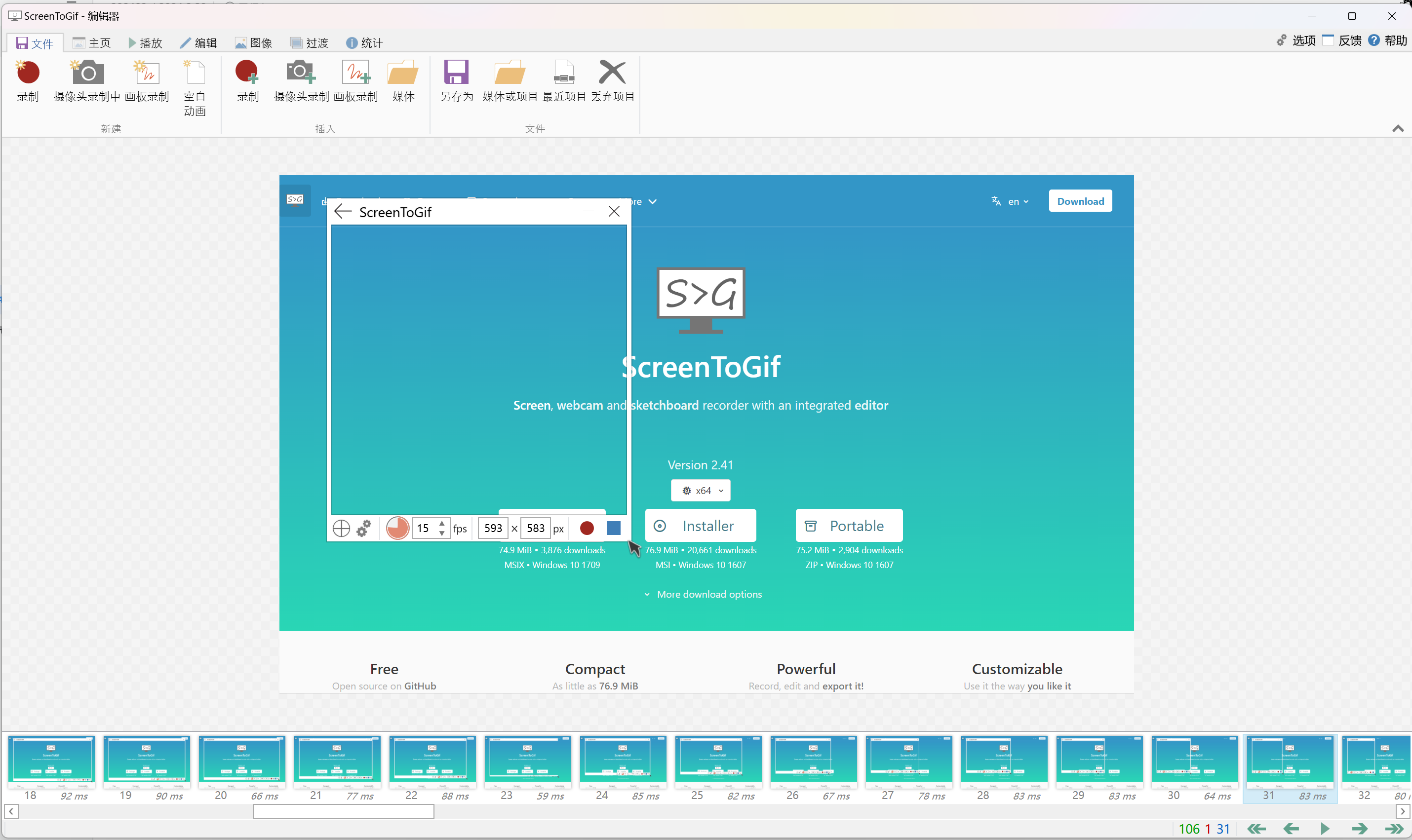The height and width of the screenshot is (840, 1412).
Task: Open the webcam recorder
Action: pos(86,79)
